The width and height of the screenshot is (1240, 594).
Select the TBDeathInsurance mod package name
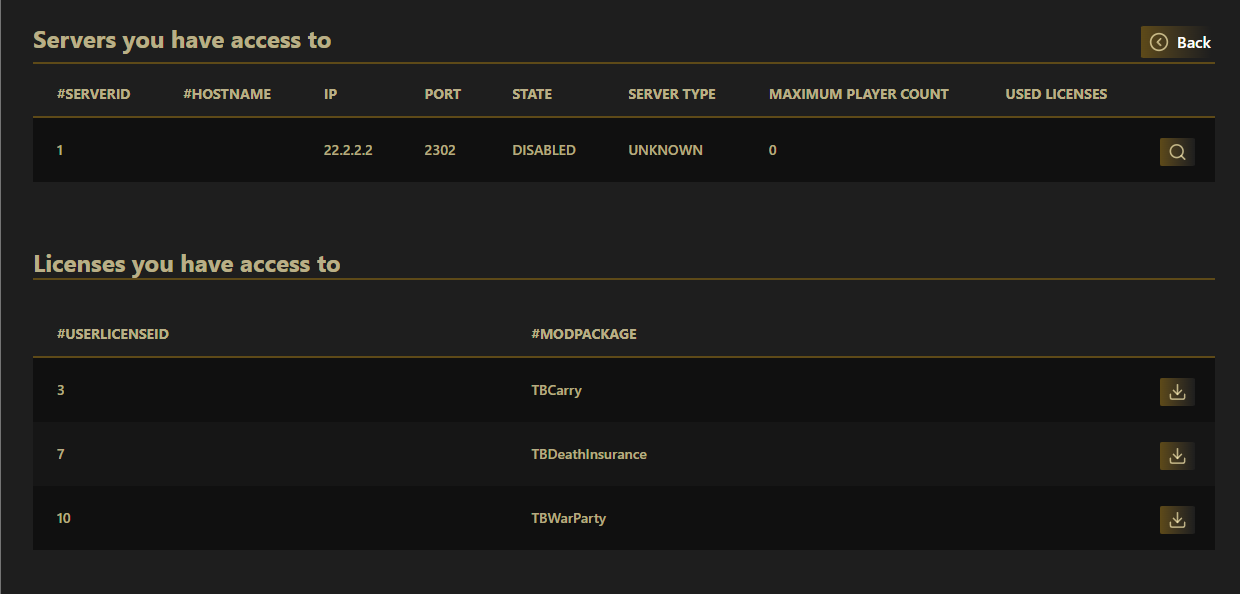tap(589, 454)
